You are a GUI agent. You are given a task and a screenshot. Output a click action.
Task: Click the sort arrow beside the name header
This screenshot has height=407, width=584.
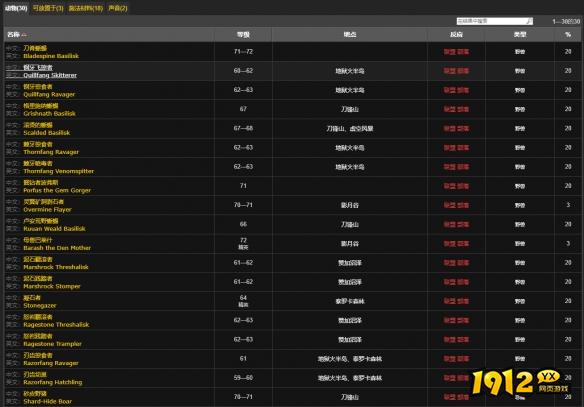click(24, 35)
